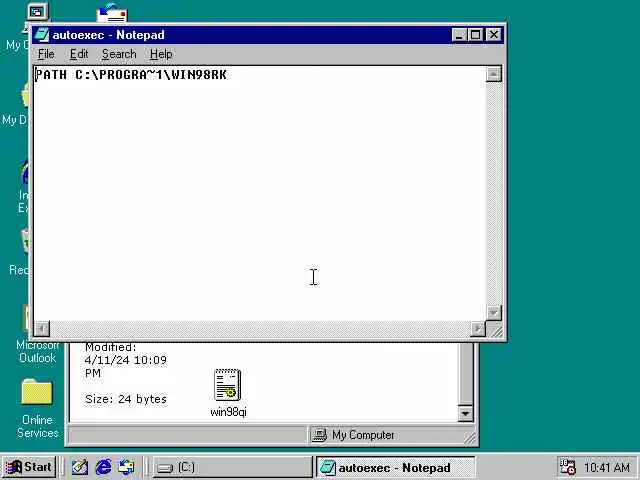Click the scroll down arrow in the C: window
The height and width of the screenshot is (480, 640).
tap(465, 413)
